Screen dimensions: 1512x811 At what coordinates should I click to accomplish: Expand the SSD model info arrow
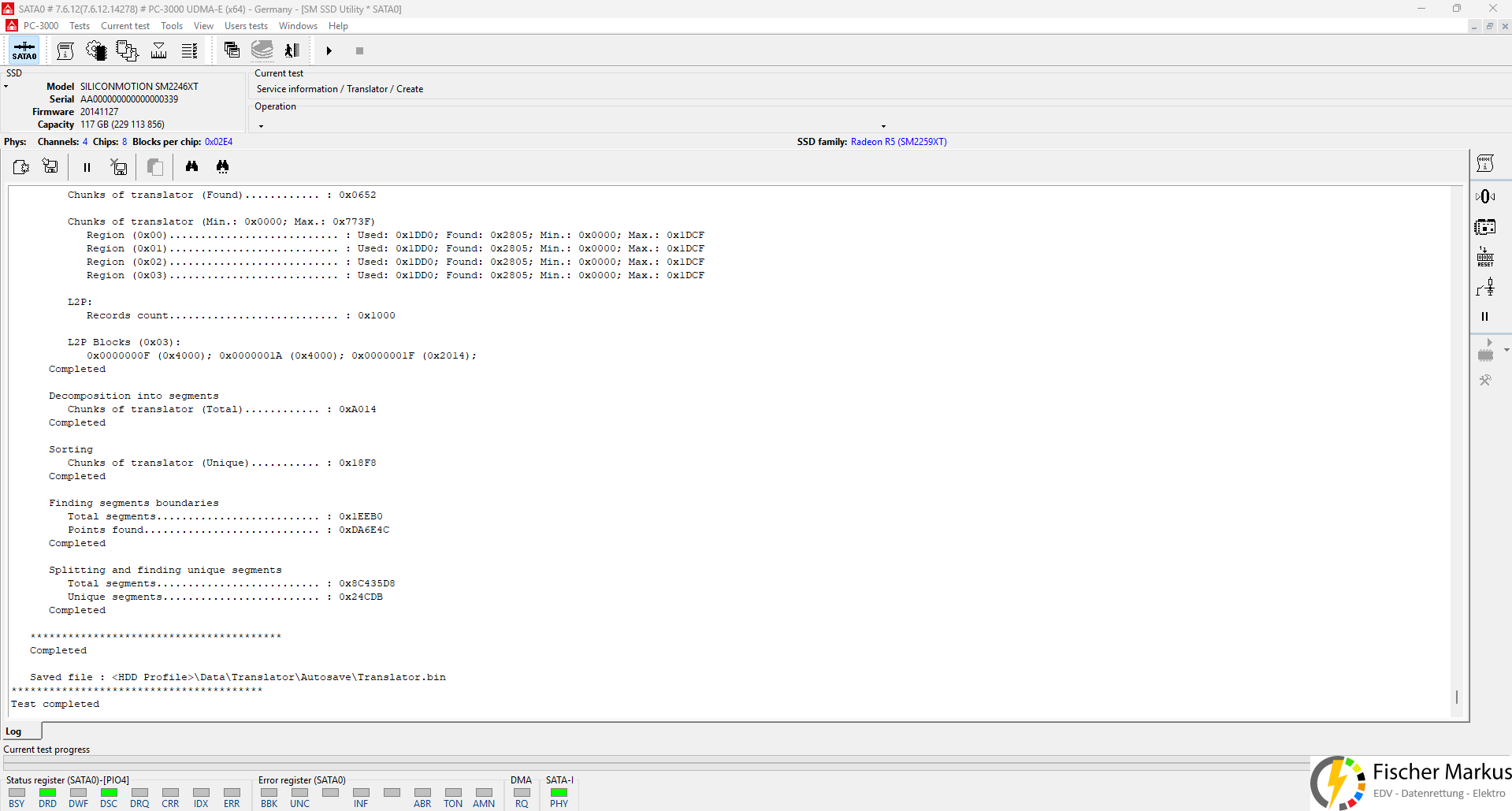click(x=6, y=87)
